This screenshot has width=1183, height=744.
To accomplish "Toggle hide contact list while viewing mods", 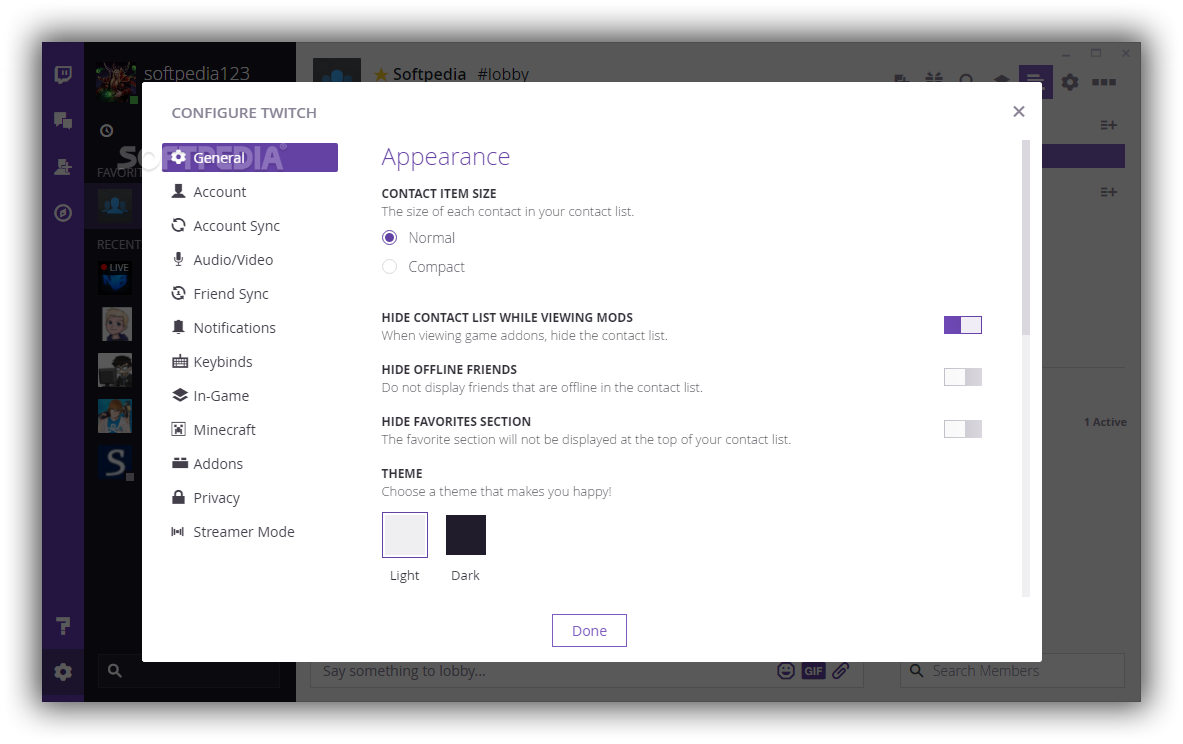I will click(963, 325).
